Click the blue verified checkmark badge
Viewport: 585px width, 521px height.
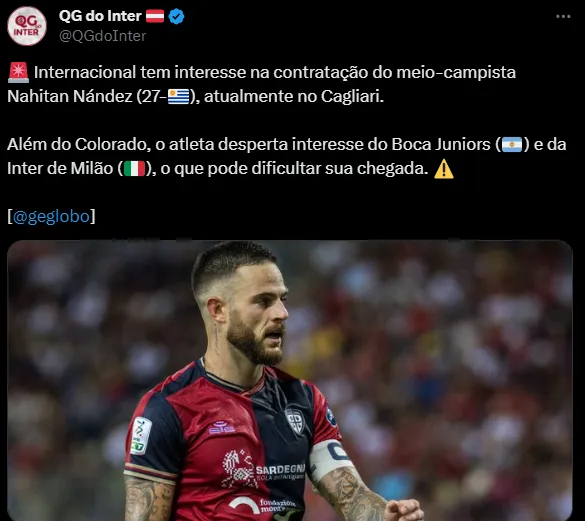click(x=176, y=16)
